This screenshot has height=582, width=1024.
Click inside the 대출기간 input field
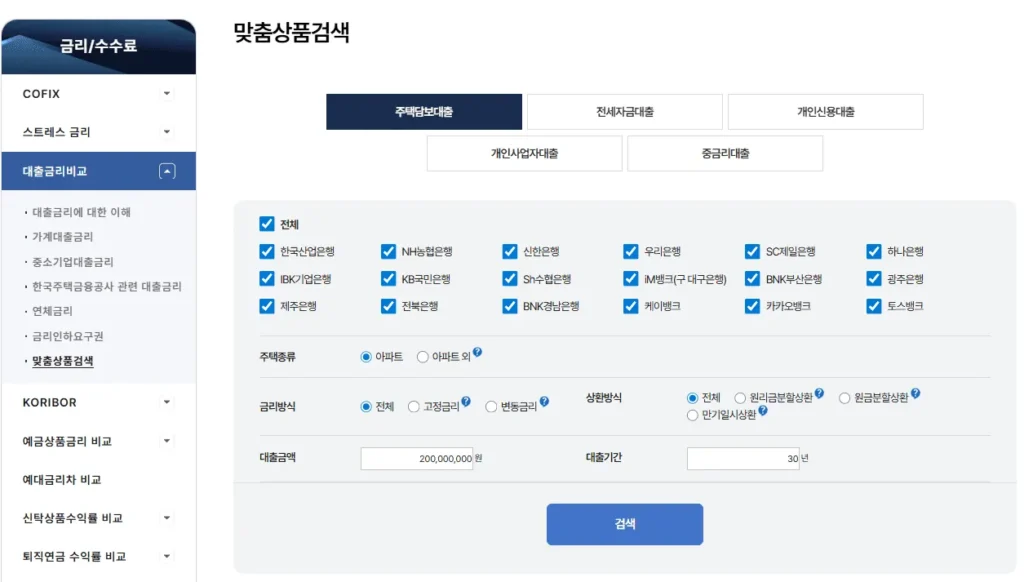click(744, 458)
